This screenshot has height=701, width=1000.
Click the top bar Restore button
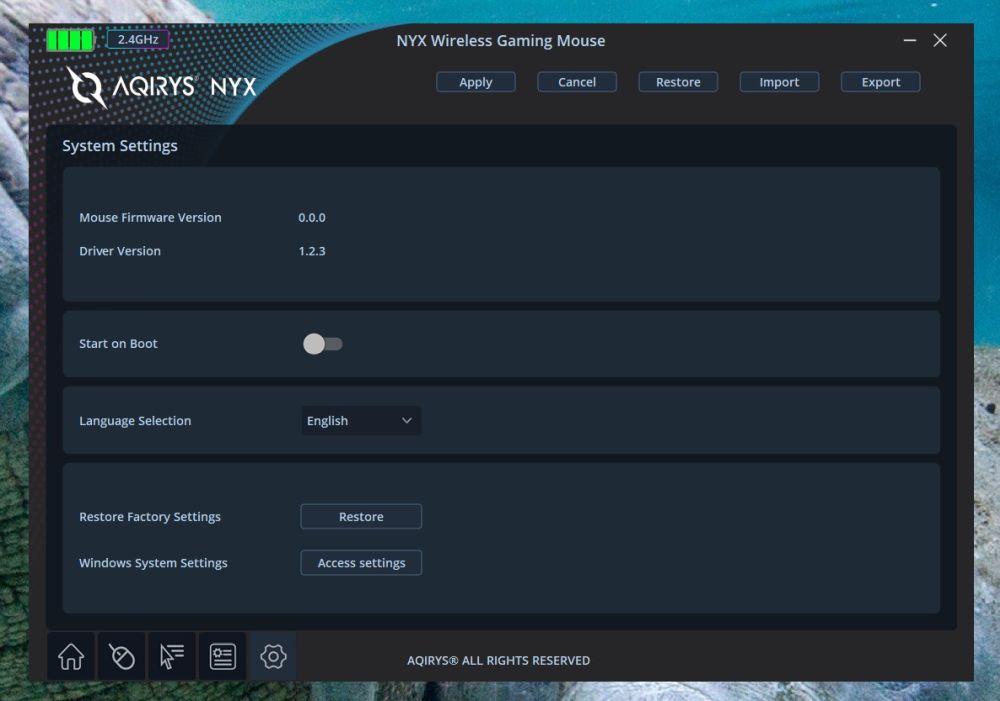tap(678, 82)
